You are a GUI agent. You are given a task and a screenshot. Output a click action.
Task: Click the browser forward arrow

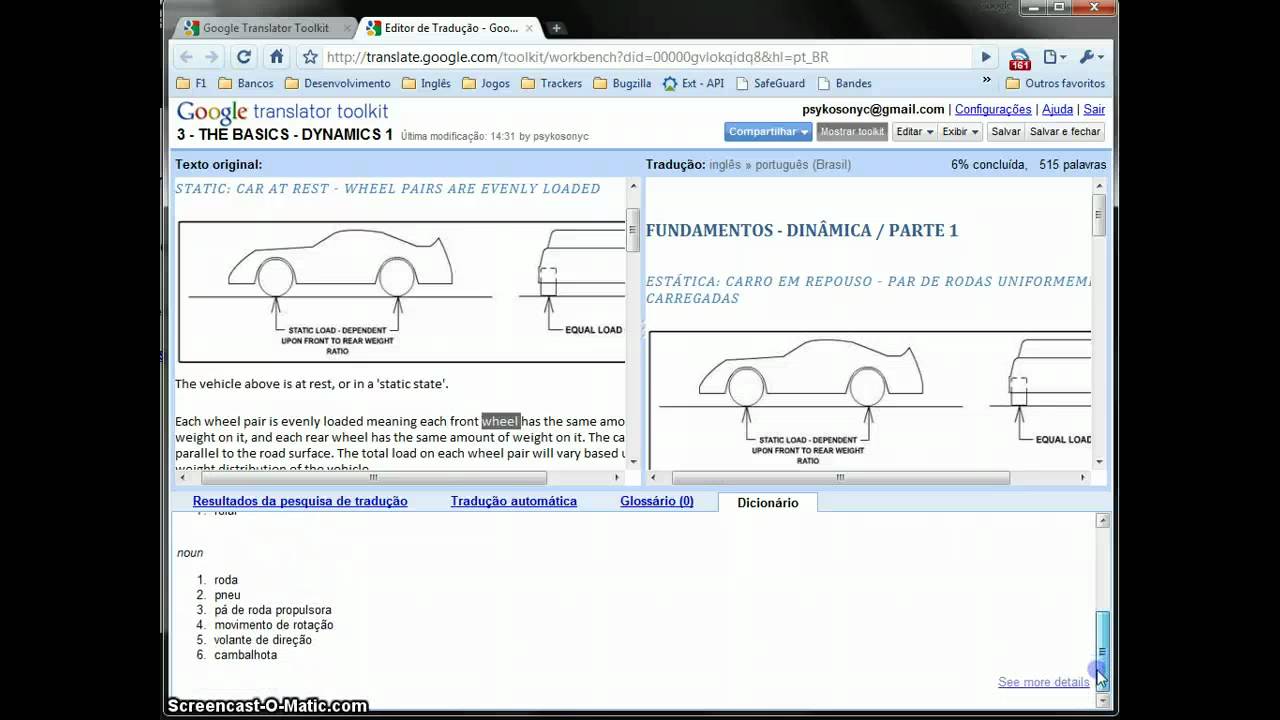[212, 57]
